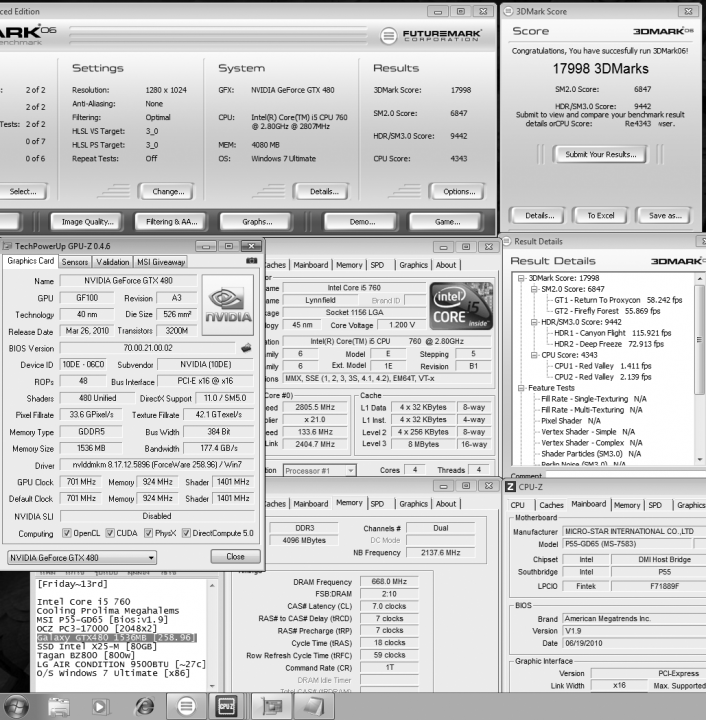Screen dimensions: 706x720
Task: Open Caches tab in the Mainboard CPU-Z window
Action: (x=551, y=505)
